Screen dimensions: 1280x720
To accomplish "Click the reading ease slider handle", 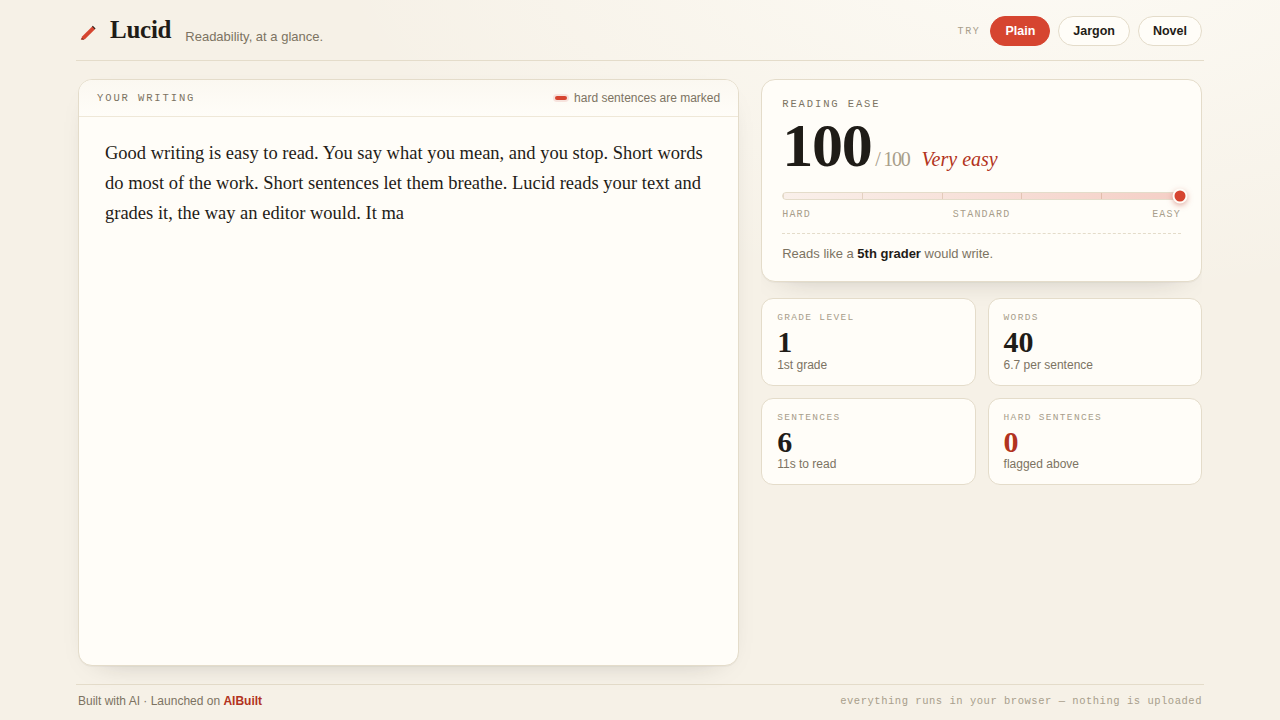I will [1180, 196].
